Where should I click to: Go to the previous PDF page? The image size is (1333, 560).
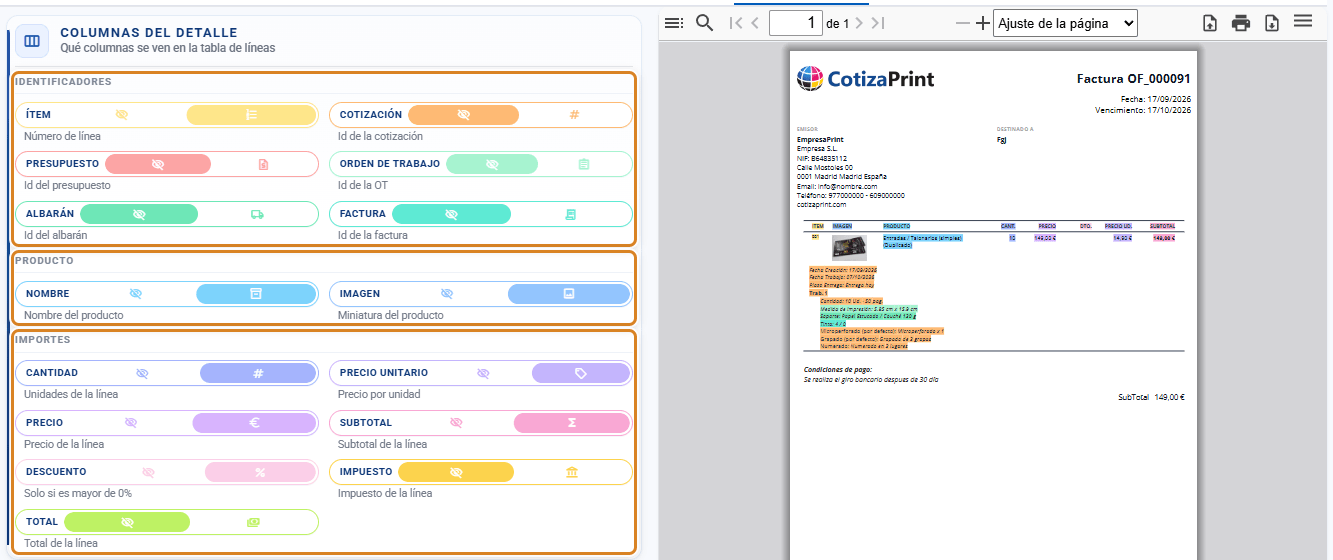point(755,23)
